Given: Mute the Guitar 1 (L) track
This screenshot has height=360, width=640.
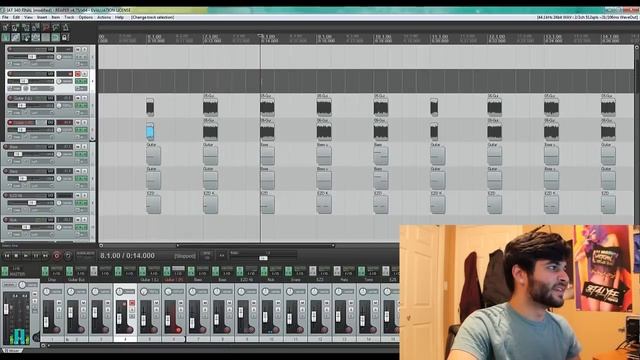Looking at the screenshot, I should pos(78,98).
